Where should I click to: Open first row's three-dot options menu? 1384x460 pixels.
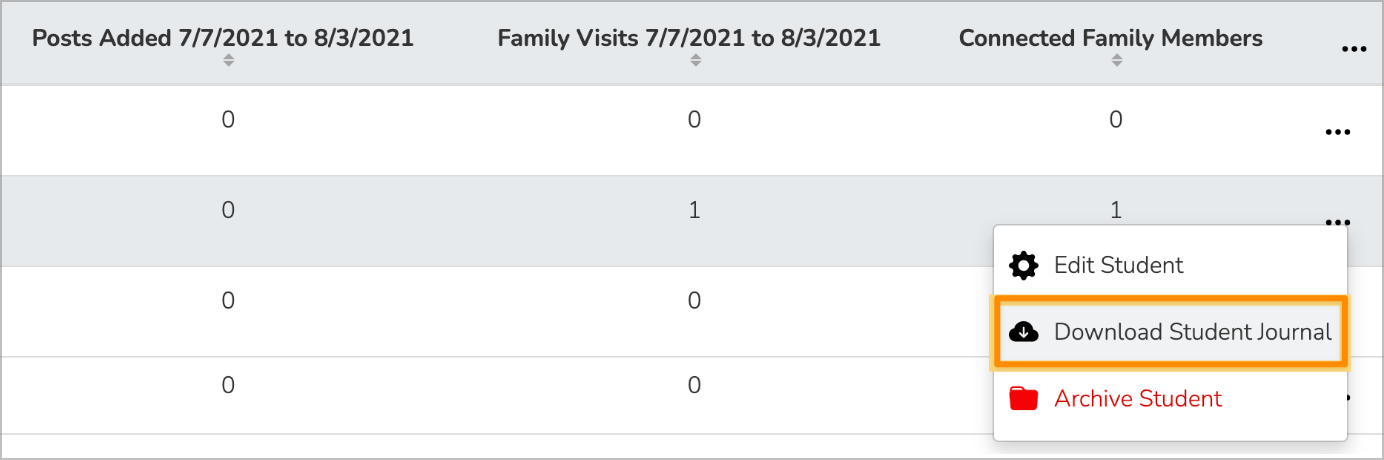click(x=1337, y=132)
